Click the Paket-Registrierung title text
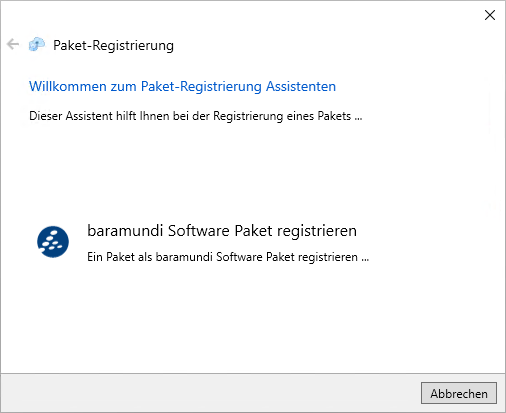 click(113, 46)
